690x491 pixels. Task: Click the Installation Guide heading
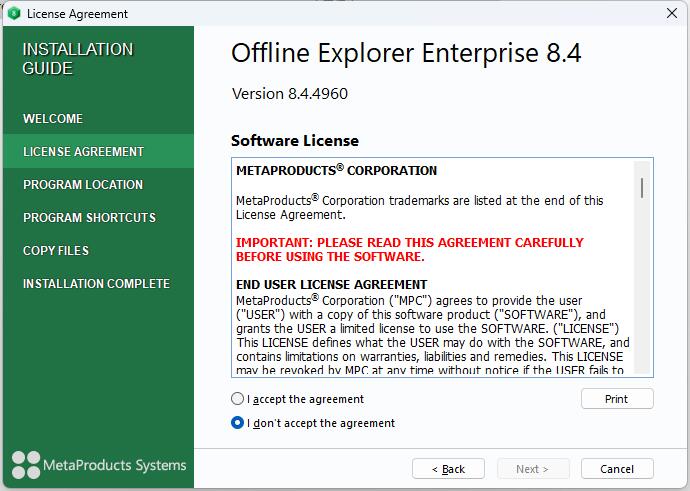click(77, 59)
